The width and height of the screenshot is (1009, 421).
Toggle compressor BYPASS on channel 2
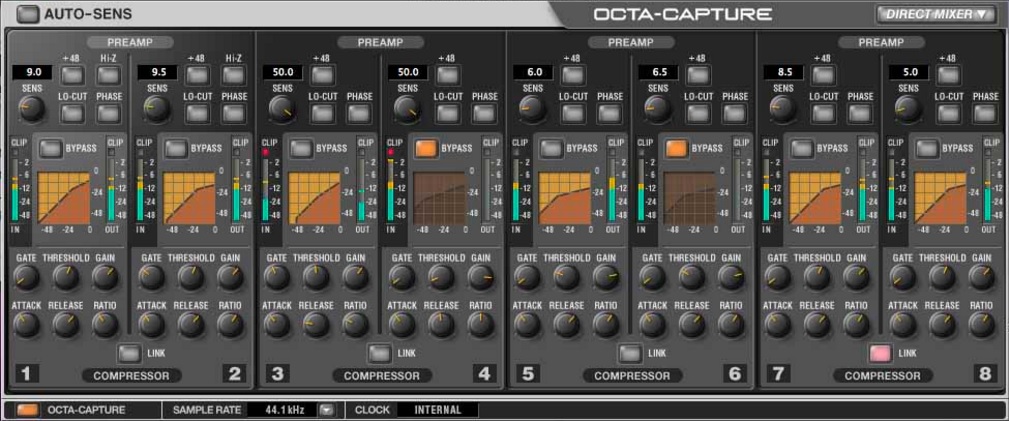(176, 148)
